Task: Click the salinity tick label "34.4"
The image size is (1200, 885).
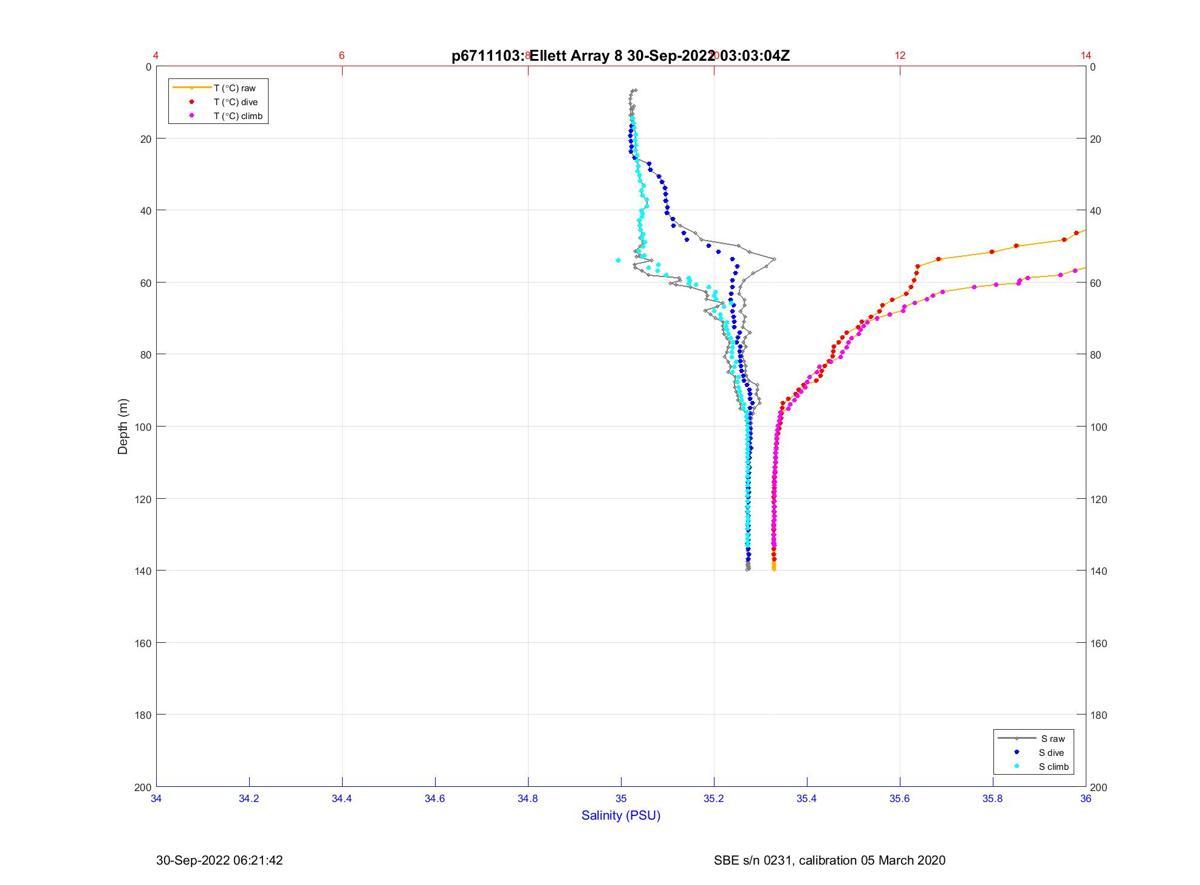Action: click(x=342, y=798)
